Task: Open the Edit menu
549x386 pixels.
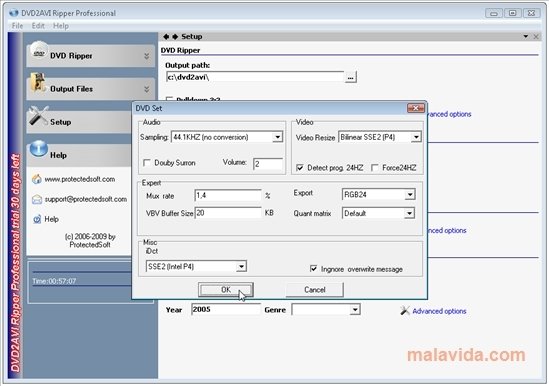Action: (x=38, y=26)
